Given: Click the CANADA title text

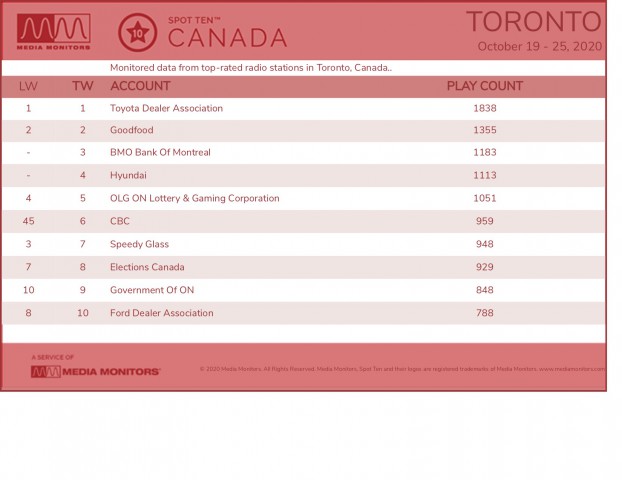Looking at the screenshot, I should 227,38.
